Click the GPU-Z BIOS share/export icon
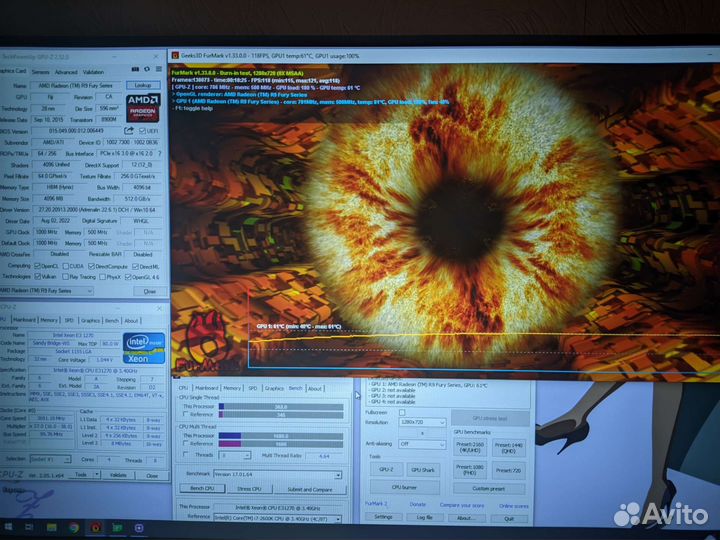The image size is (720, 540). click(129, 130)
